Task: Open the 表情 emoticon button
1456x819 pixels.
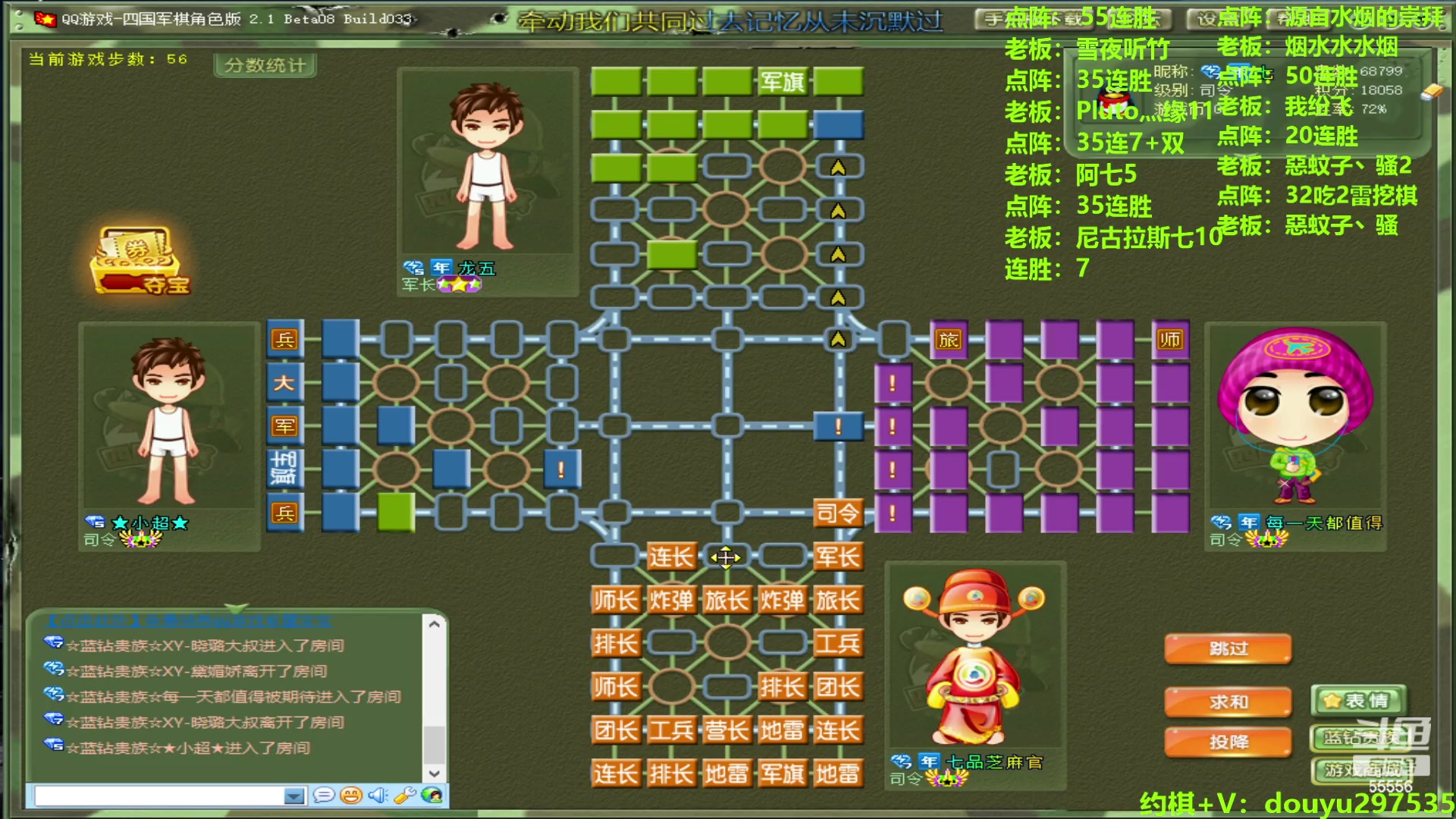Action: (x=1359, y=701)
